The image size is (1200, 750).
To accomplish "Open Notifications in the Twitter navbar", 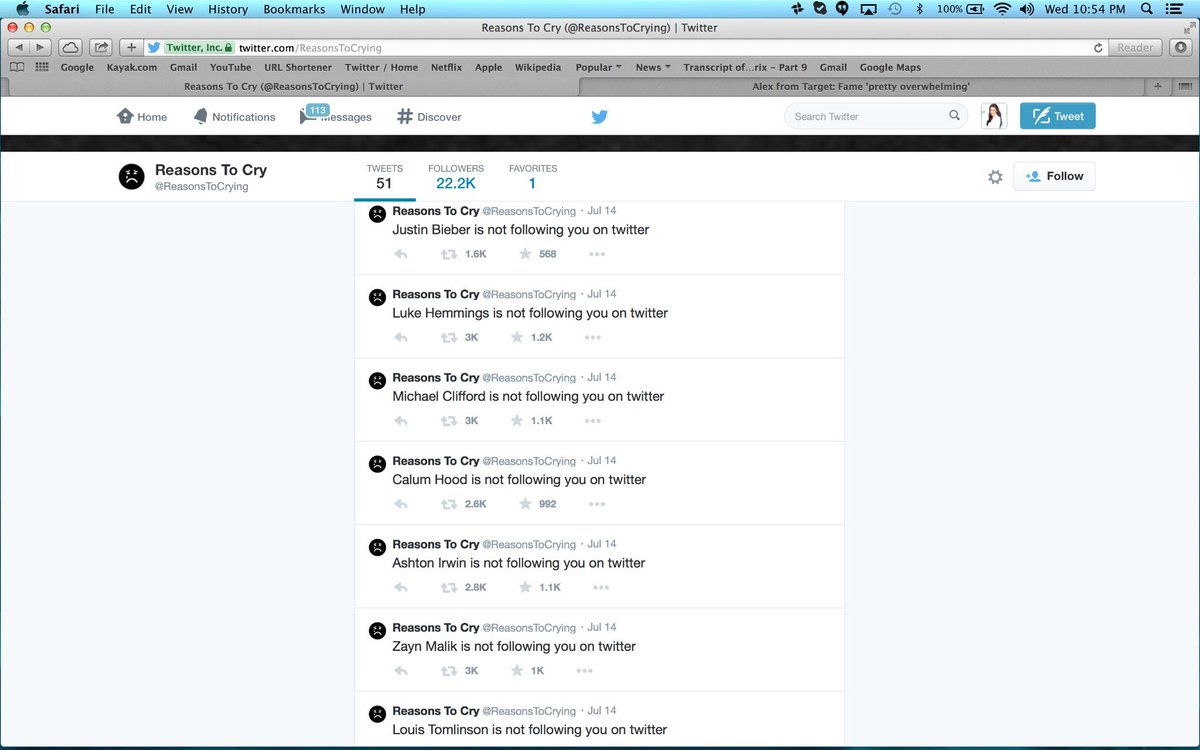I will pos(232,117).
